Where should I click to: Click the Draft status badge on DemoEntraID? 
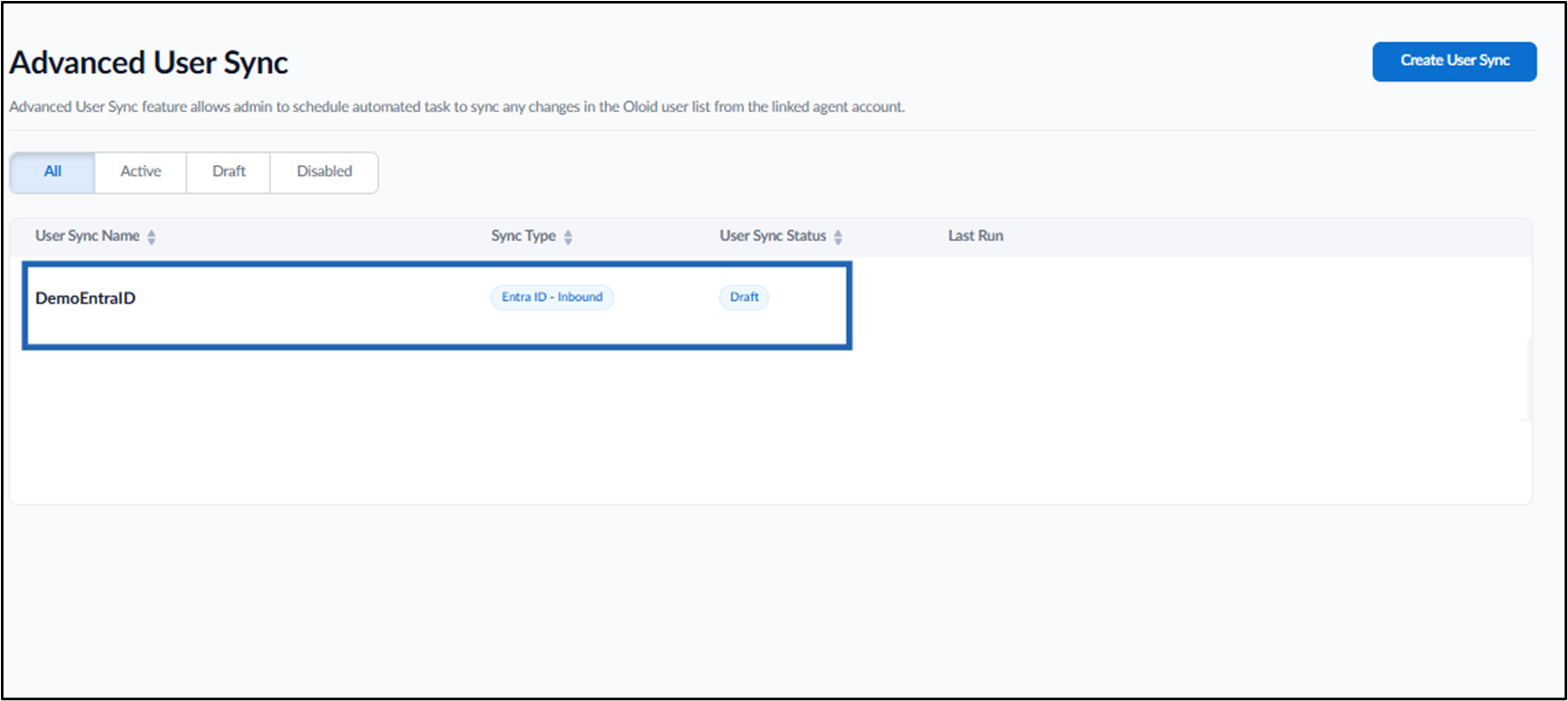pyautogui.click(x=745, y=297)
